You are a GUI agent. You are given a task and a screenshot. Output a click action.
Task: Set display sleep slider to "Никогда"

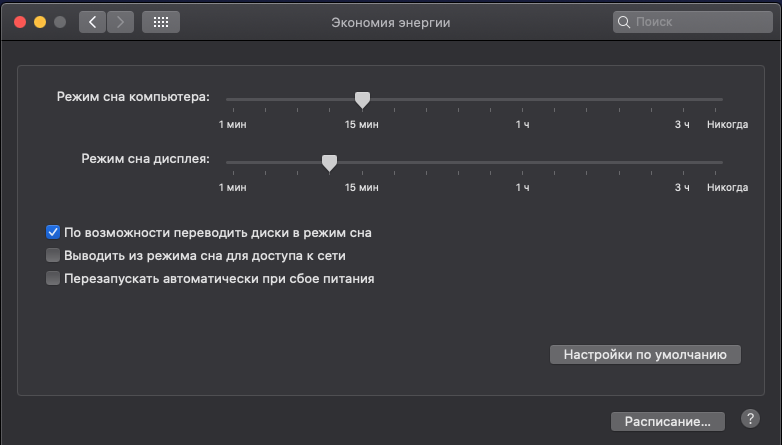click(722, 162)
